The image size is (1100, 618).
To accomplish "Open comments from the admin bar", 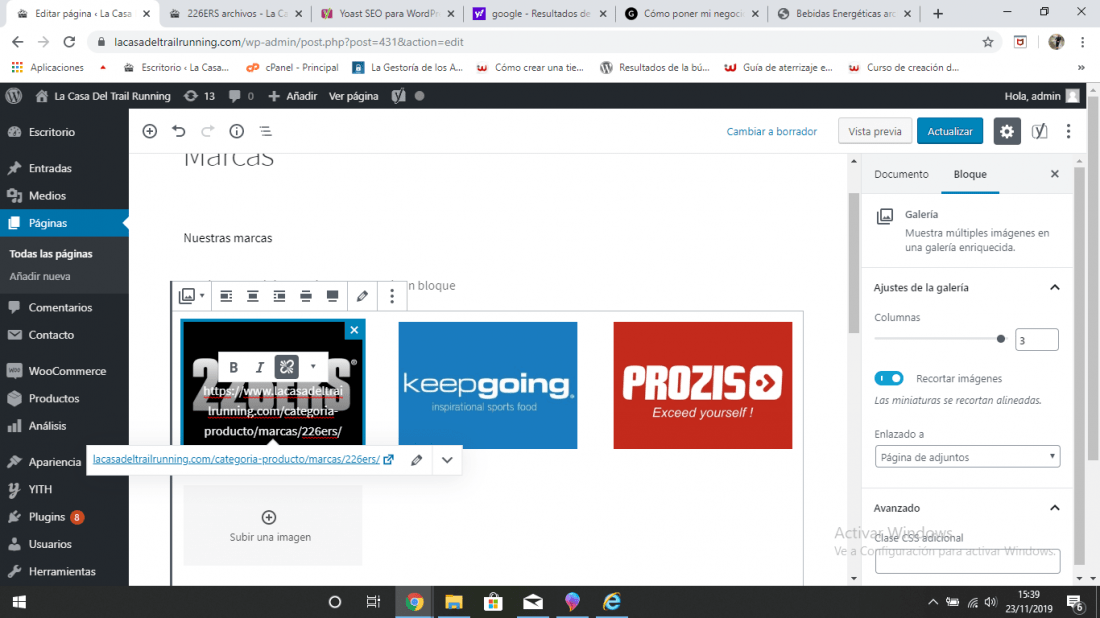I will click(x=241, y=96).
